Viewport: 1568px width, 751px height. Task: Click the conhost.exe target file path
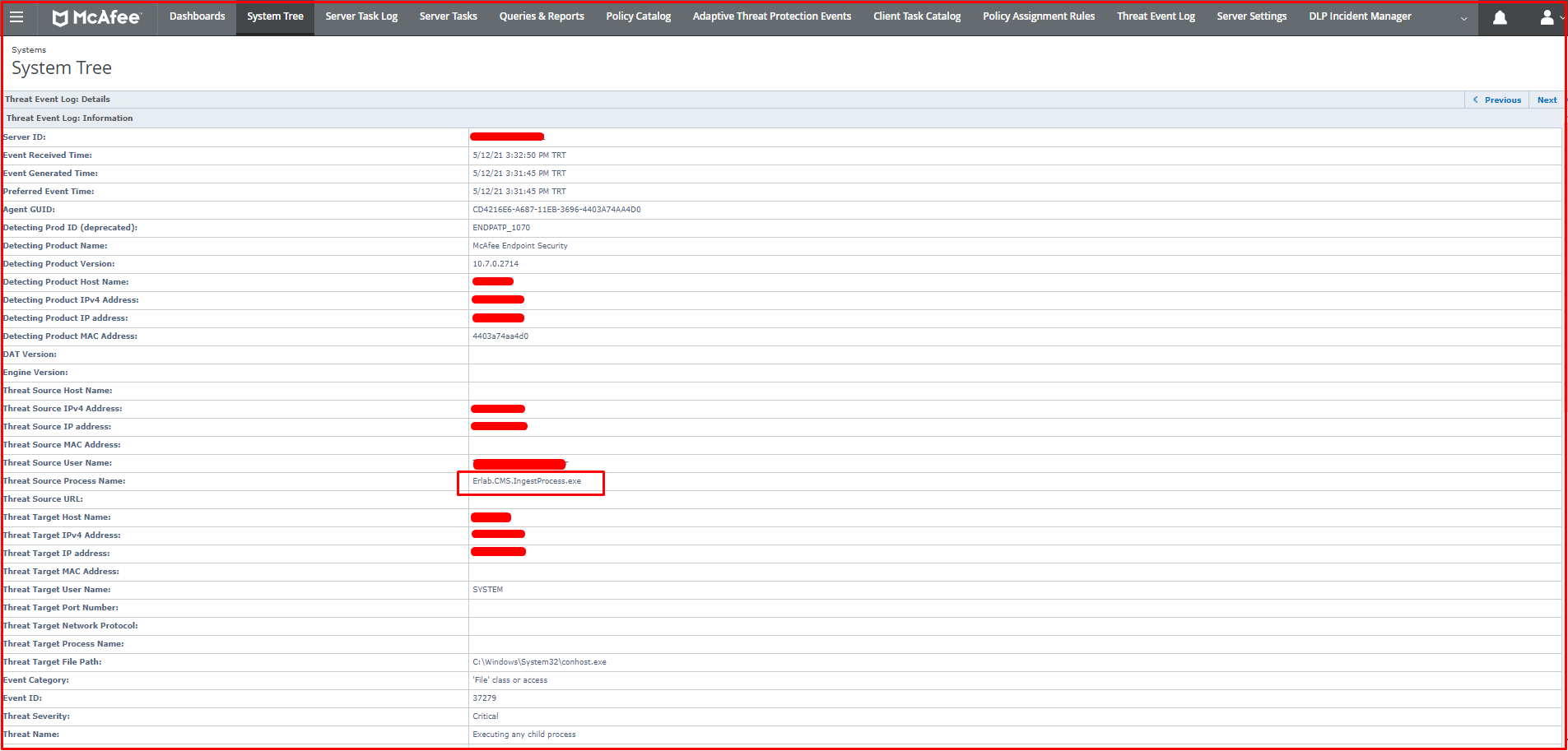pyautogui.click(x=539, y=662)
